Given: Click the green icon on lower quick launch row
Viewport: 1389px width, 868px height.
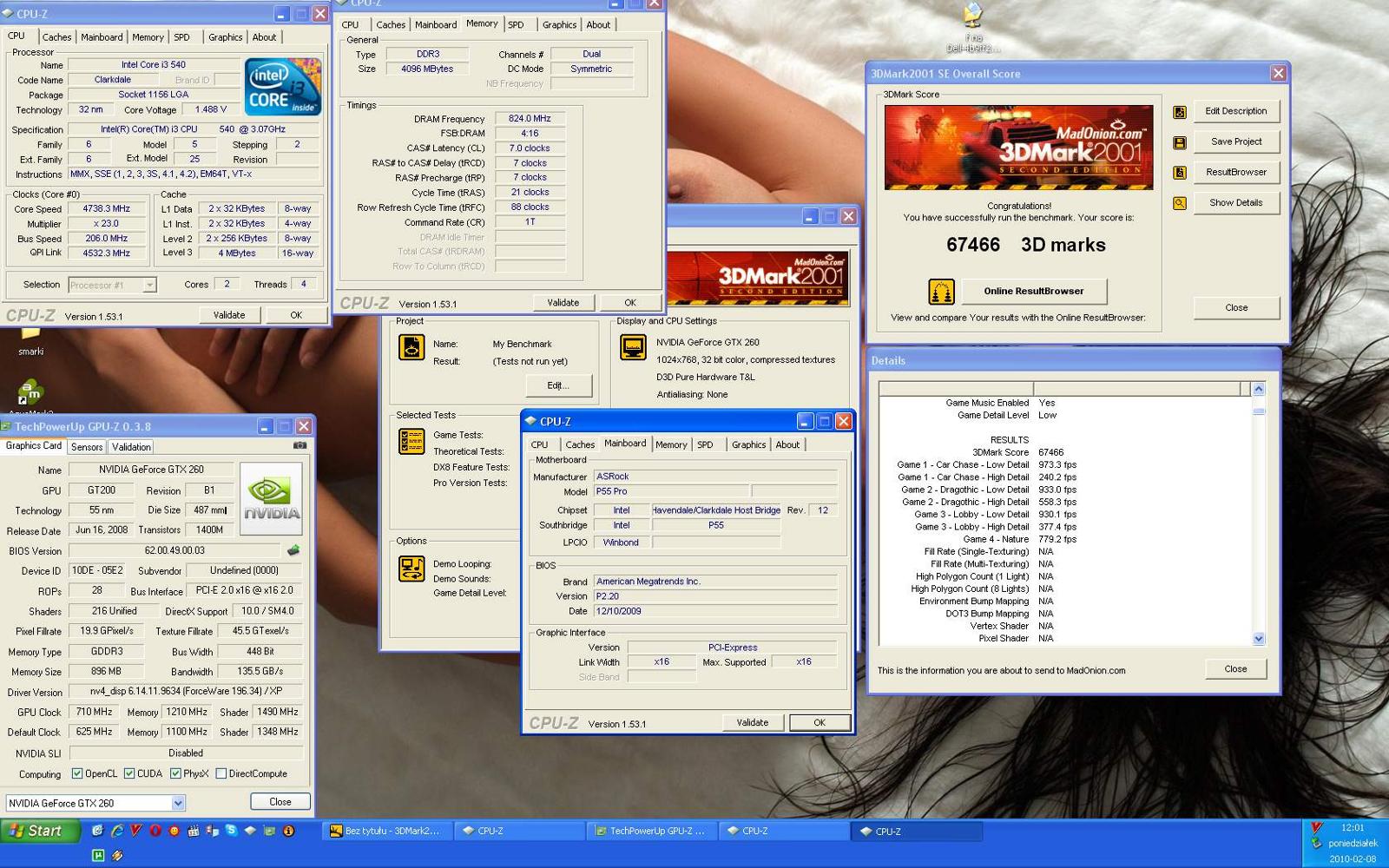Looking at the screenshot, I should tap(98, 855).
